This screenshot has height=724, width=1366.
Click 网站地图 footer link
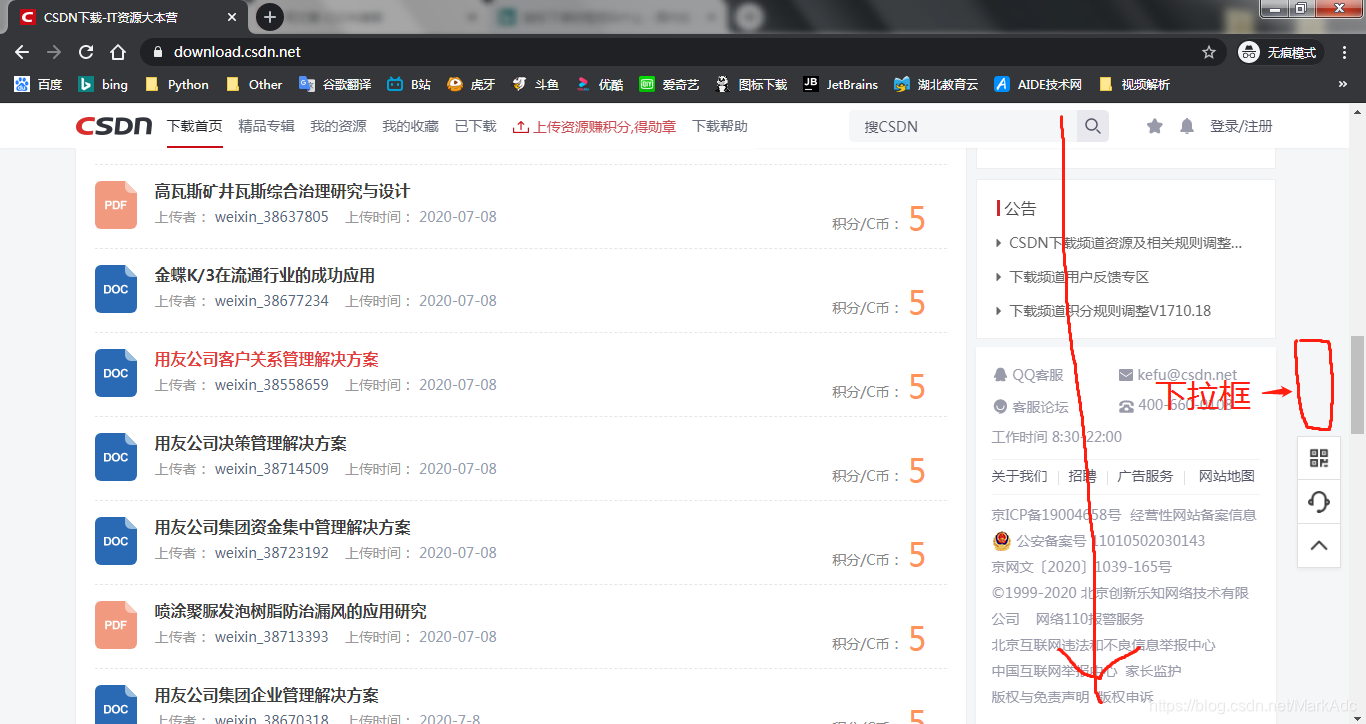pyautogui.click(x=1226, y=476)
